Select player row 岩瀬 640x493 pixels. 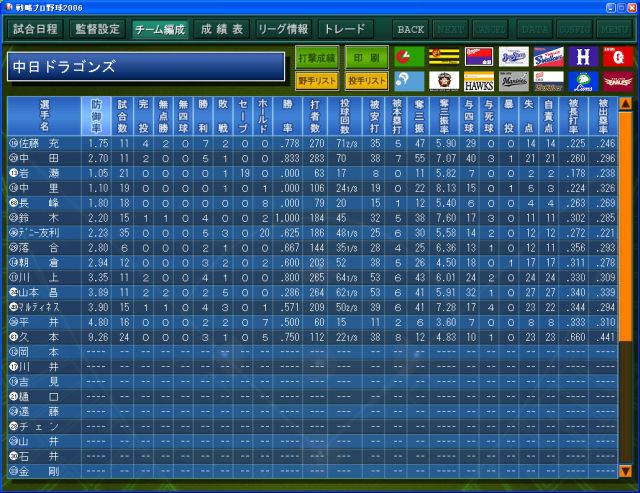pyautogui.click(x=312, y=173)
